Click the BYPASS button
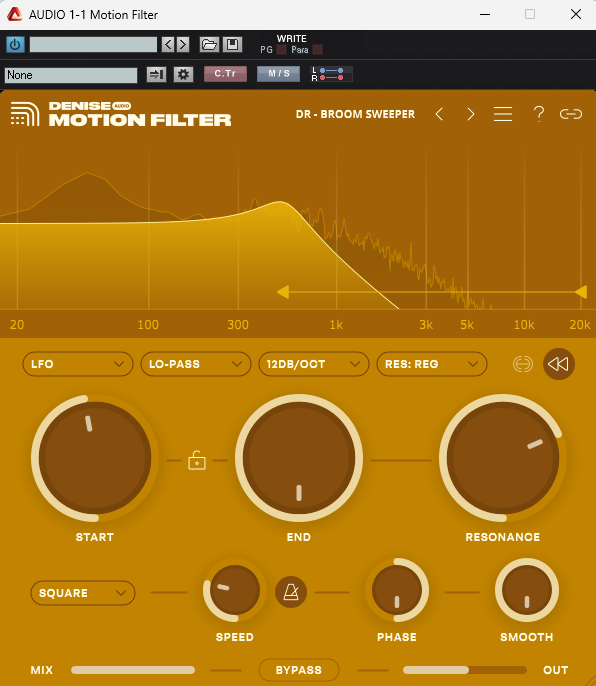The height and width of the screenshot is (686, 596). tap(299, 670)
